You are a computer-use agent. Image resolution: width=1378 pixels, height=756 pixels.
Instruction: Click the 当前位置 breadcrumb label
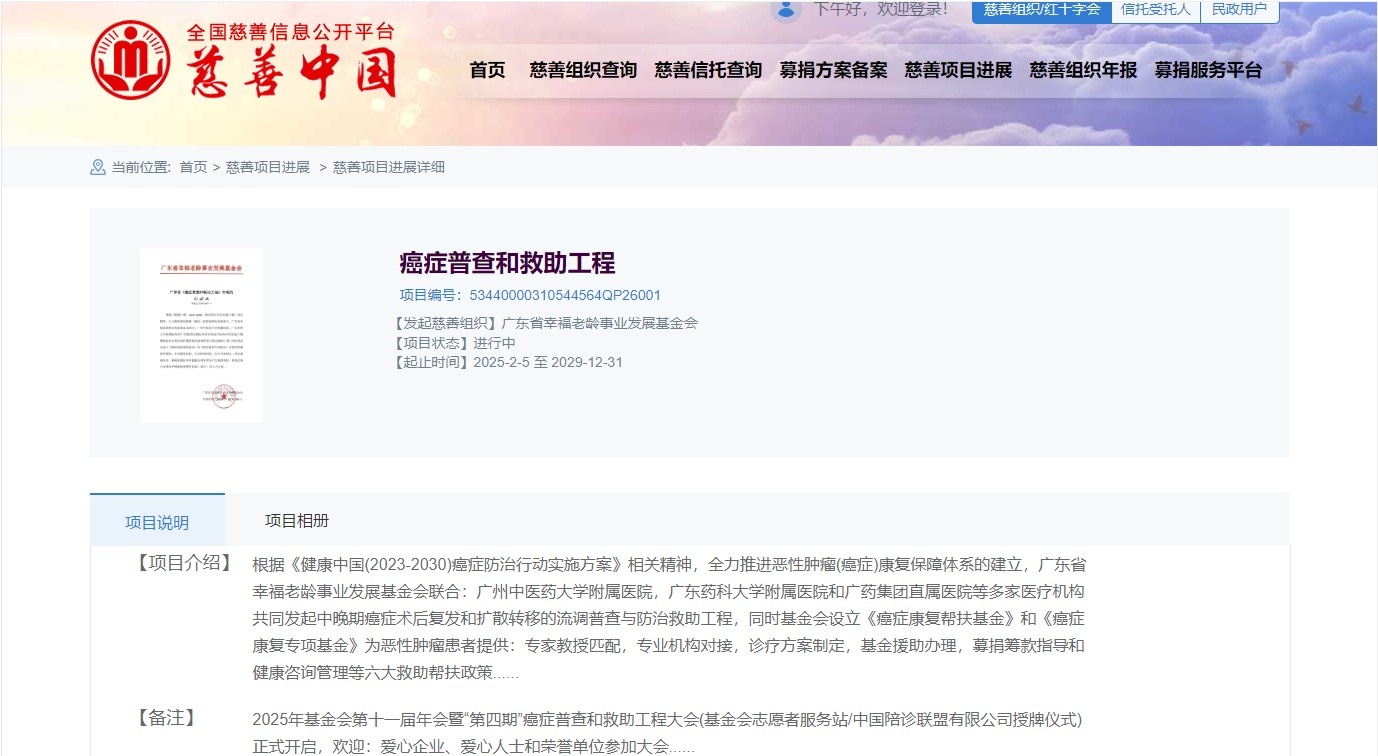point(141,167)
